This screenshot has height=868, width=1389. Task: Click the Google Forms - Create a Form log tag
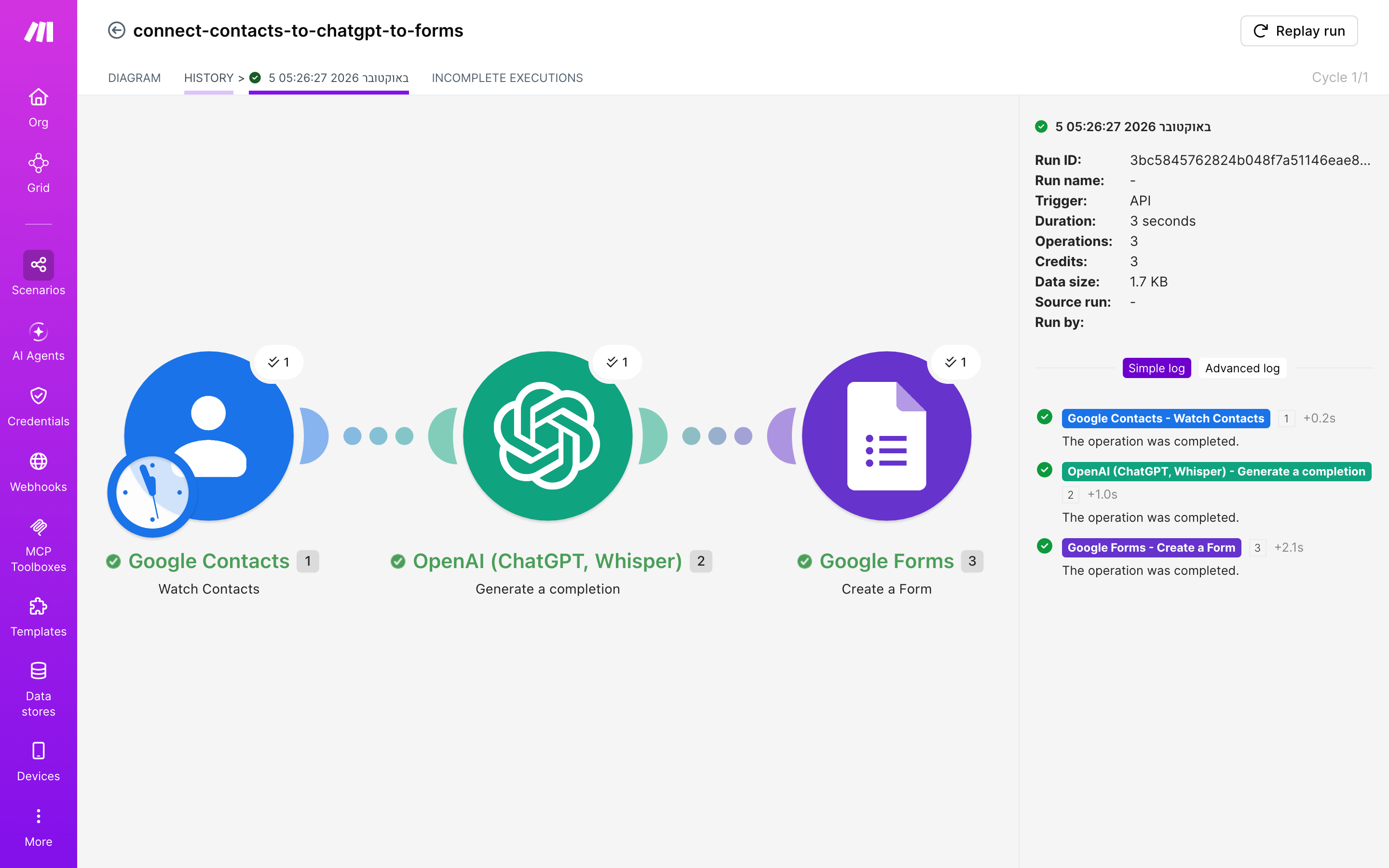1151,548
